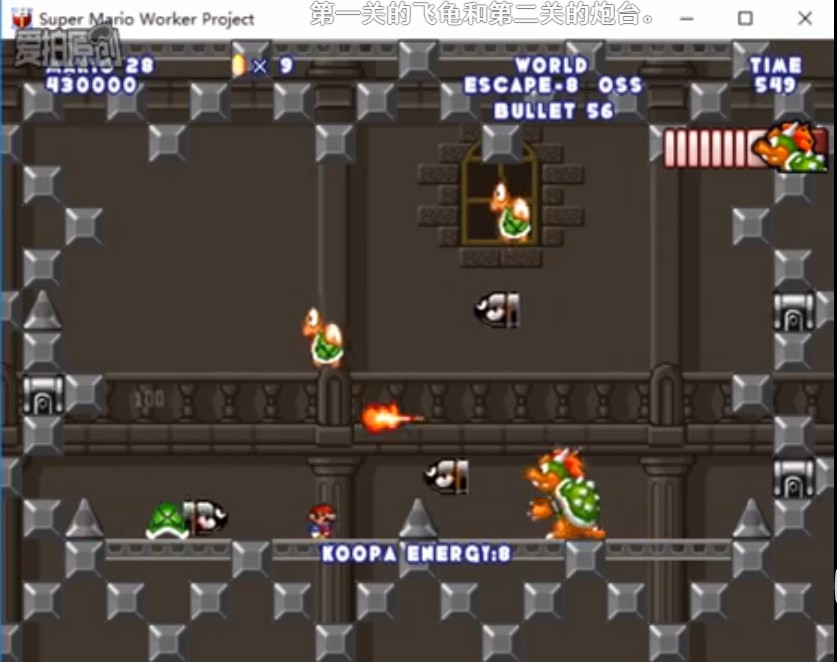Click the coin icon in the HUD

pyautogui.click(x=239, y=66)
